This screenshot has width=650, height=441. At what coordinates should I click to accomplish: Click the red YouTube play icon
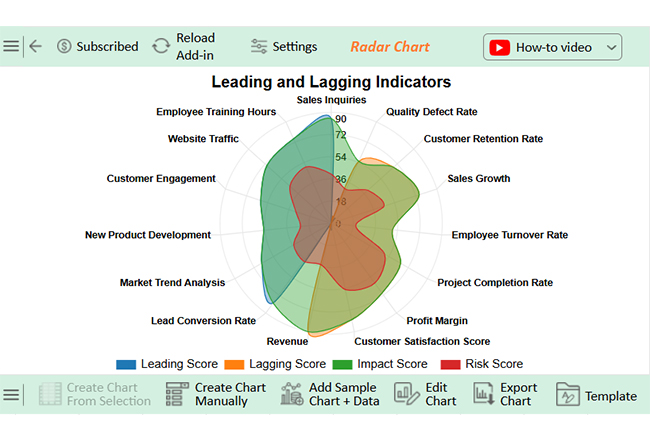point(499,48)
